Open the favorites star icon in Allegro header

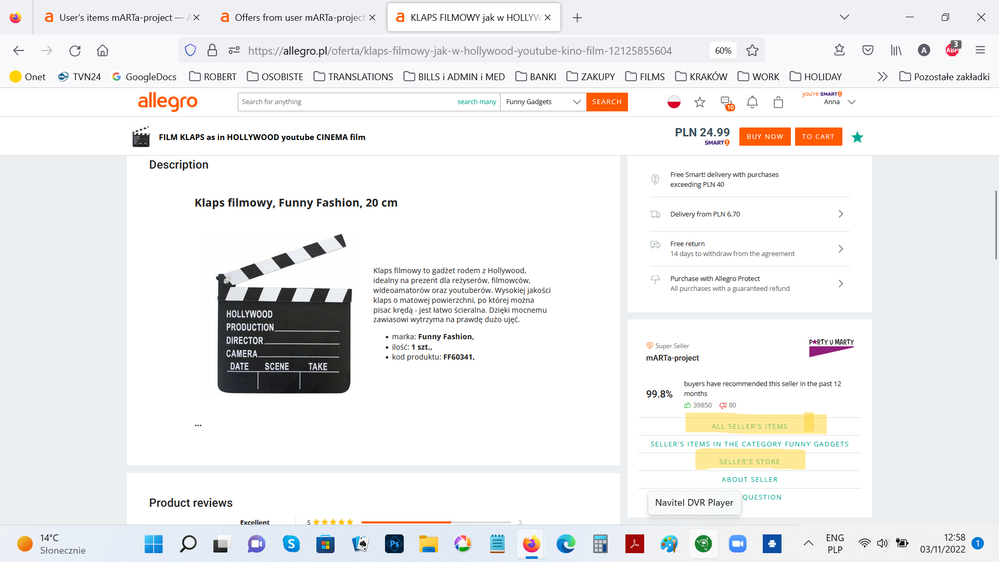click(700, 102)
